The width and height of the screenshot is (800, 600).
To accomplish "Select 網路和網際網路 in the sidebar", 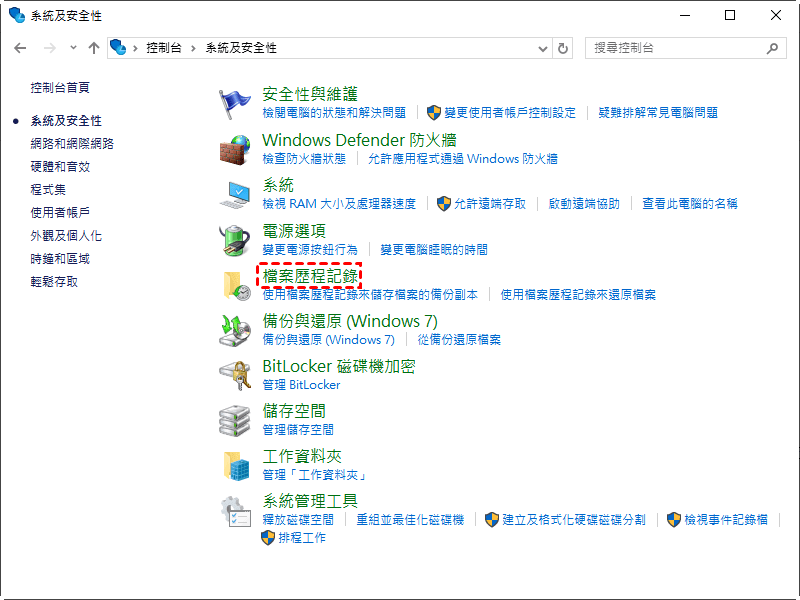I will (x=72, y=143).
